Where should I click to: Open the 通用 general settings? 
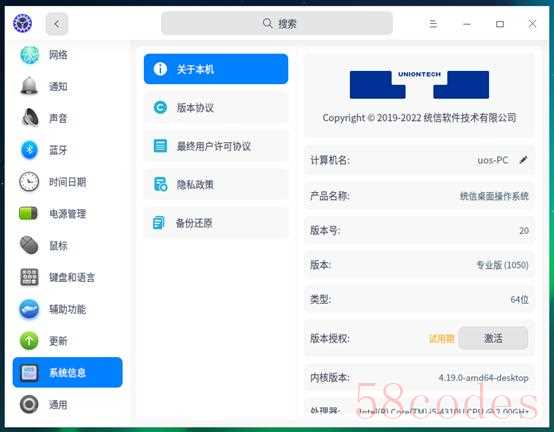67,404
